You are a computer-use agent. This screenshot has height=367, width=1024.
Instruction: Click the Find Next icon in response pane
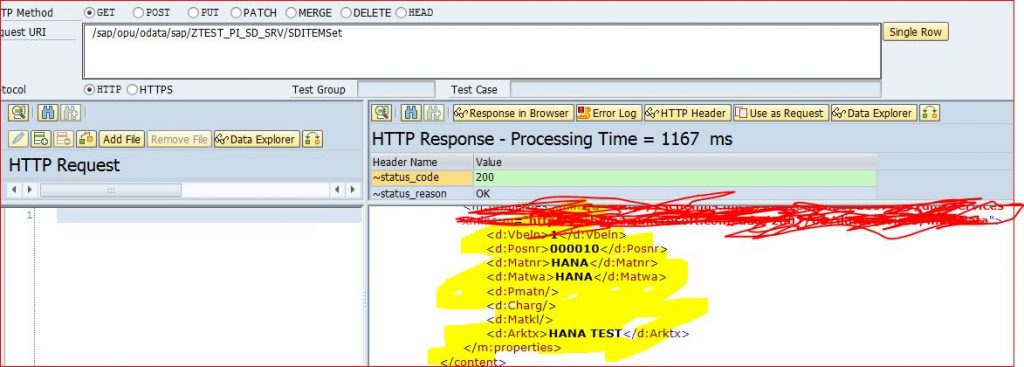click(434, 113)
